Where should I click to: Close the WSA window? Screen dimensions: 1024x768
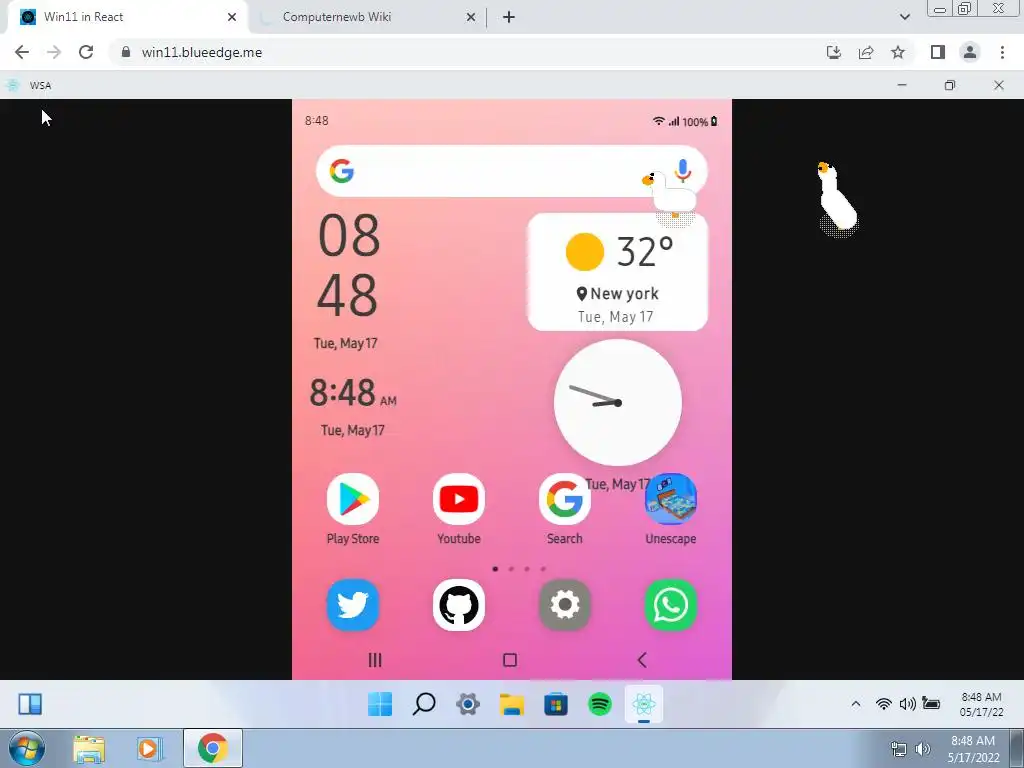click(x=999, y=85)
